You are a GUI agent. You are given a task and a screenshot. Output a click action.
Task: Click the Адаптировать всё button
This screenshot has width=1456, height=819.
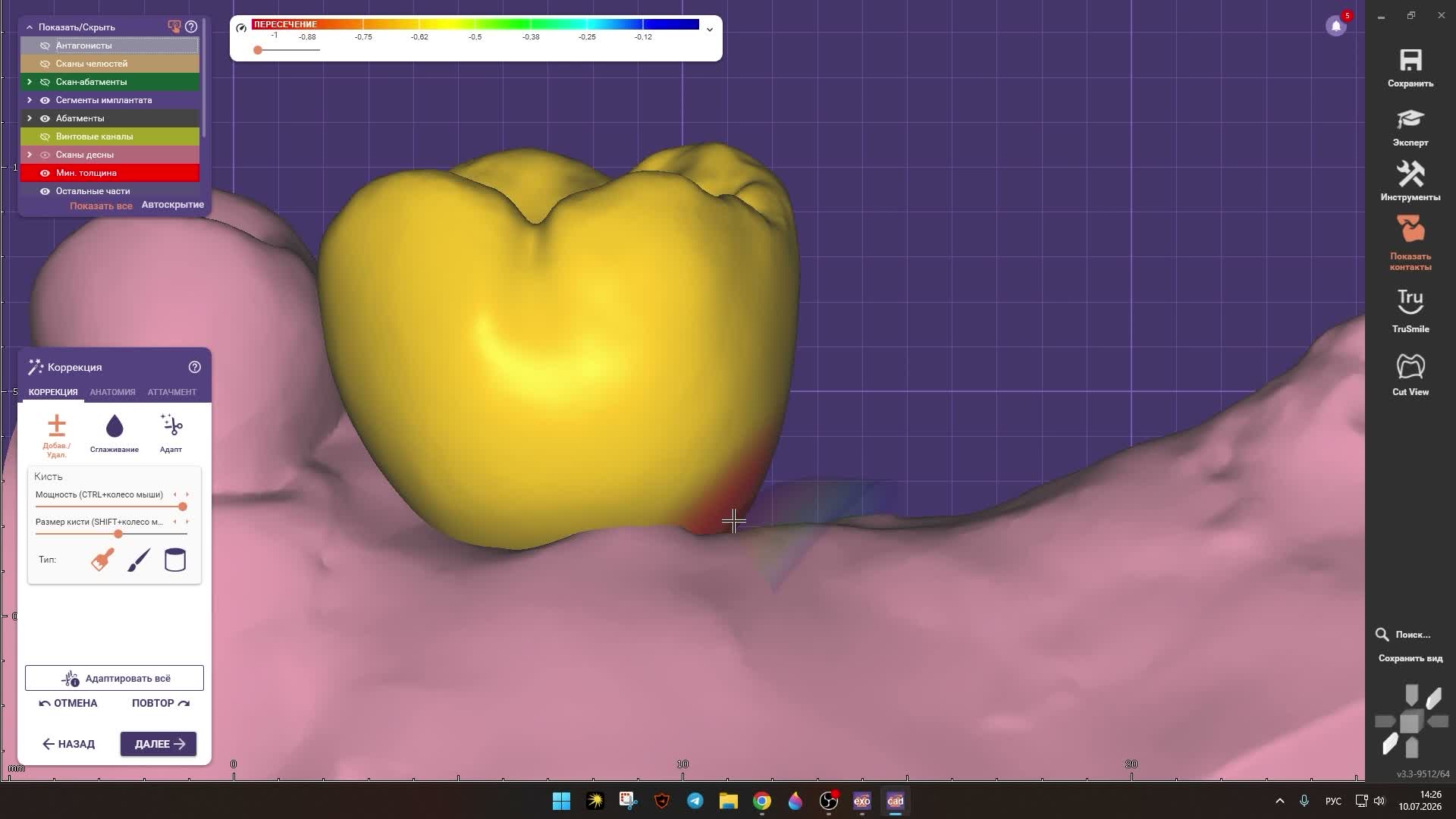click(x=115, y=678)
